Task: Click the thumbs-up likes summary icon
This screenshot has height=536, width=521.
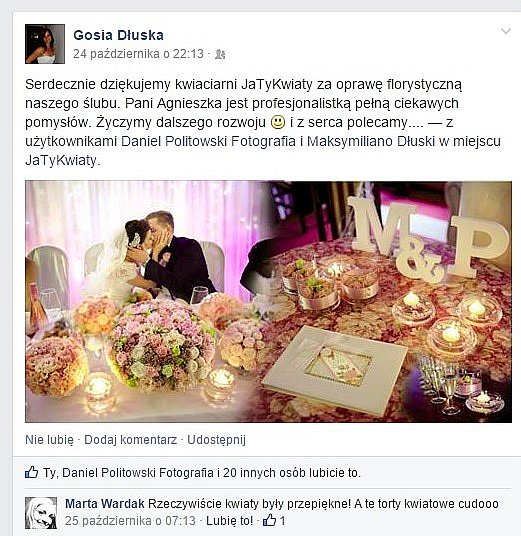Action: click(31, 472)
